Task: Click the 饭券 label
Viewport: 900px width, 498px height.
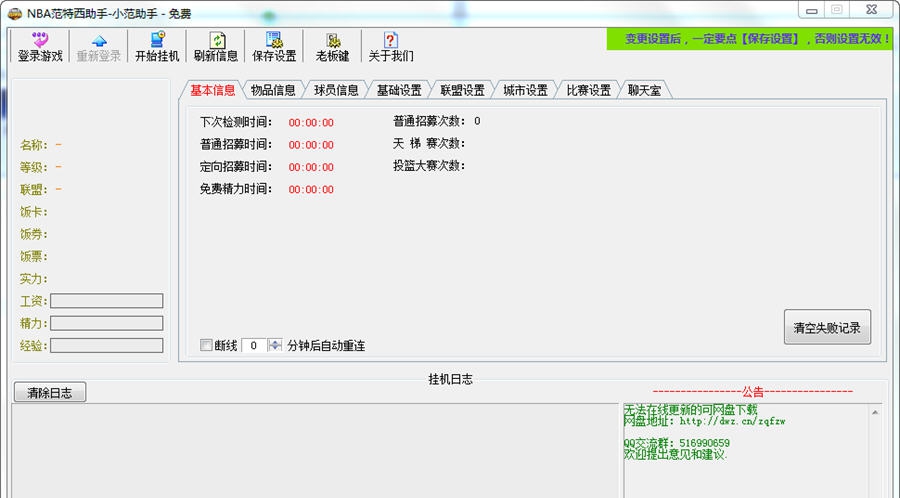Action: [x=34, y=234]
